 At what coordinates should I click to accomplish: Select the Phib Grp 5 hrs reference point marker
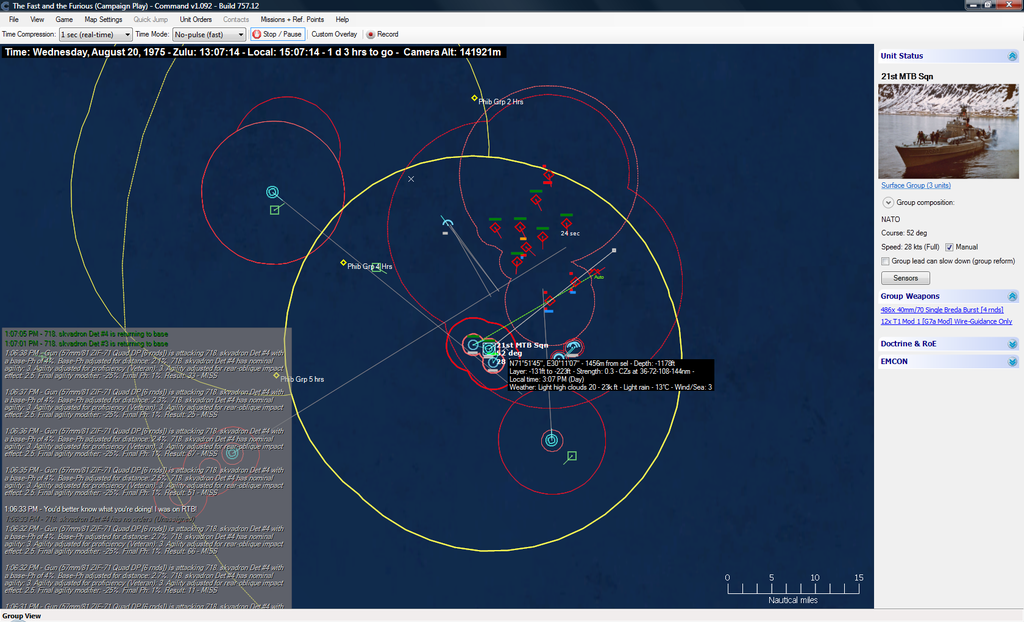coord(277,376)
